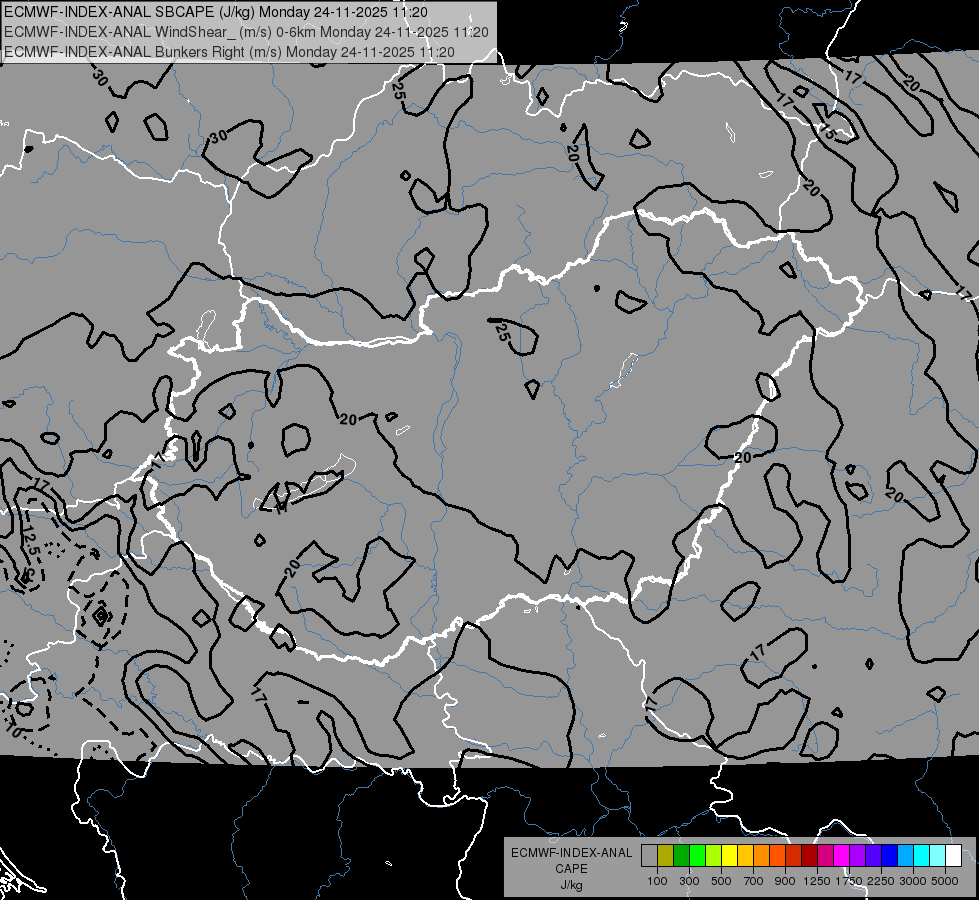
Task: Click the legend value 500
Action: click(x=721, y=881)
